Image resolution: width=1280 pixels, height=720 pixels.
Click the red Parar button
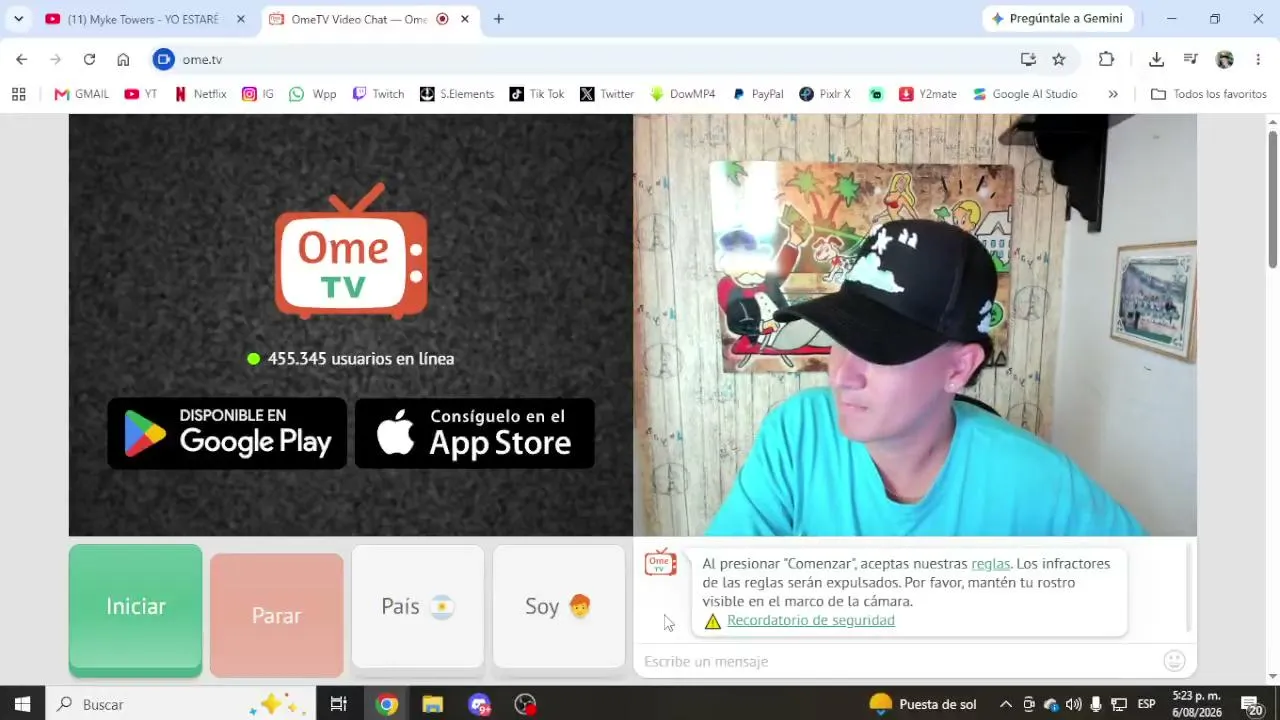pyautogui.click(x=277, y=615)
